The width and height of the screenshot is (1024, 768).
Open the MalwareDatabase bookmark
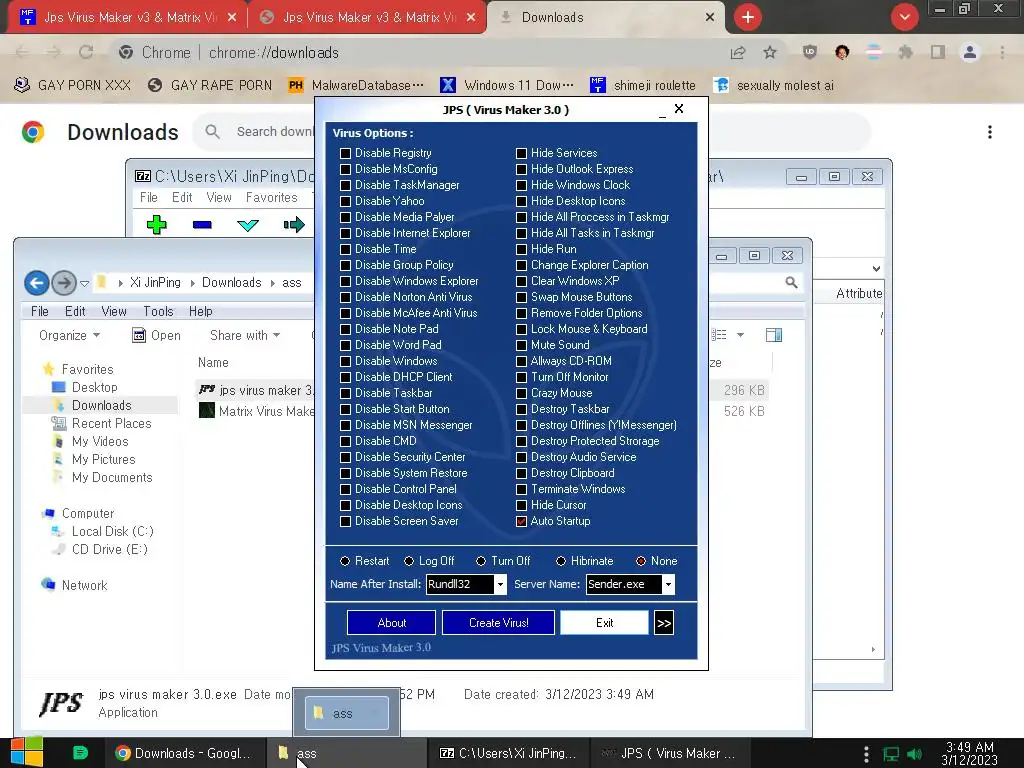[357, 86]
